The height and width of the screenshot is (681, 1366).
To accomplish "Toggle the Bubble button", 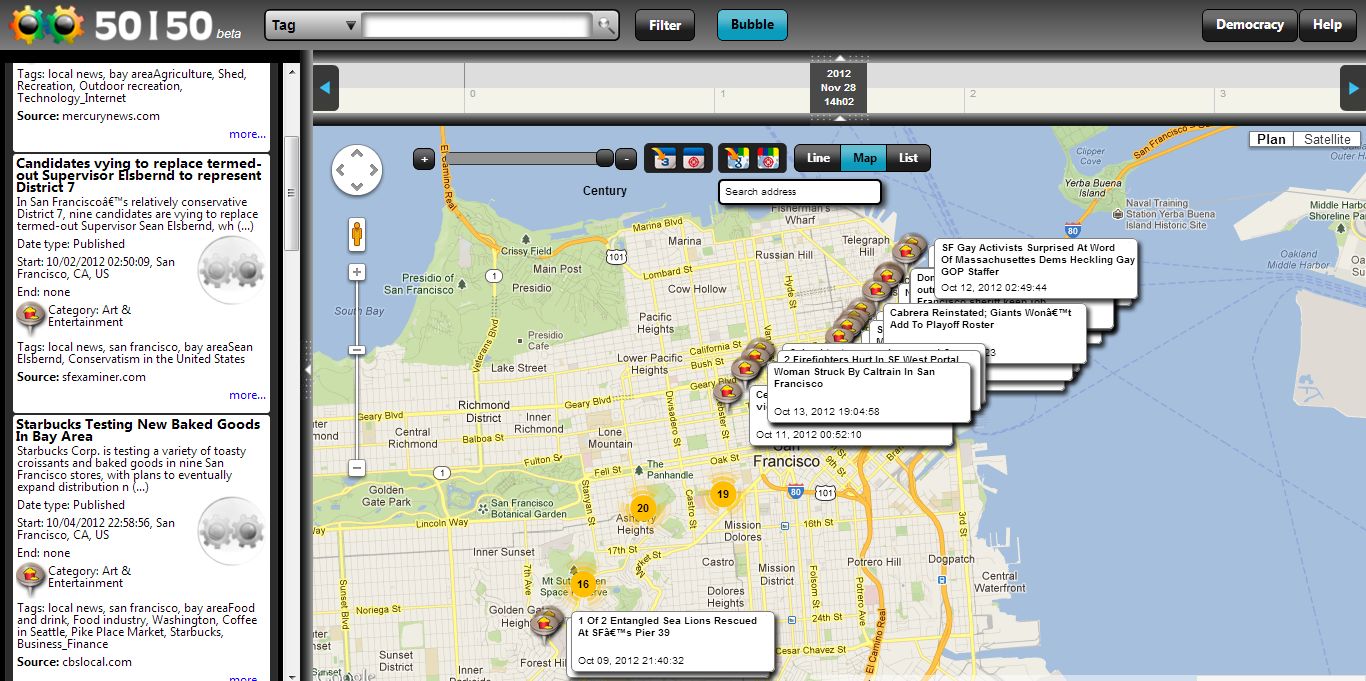I will pos(752,25).
